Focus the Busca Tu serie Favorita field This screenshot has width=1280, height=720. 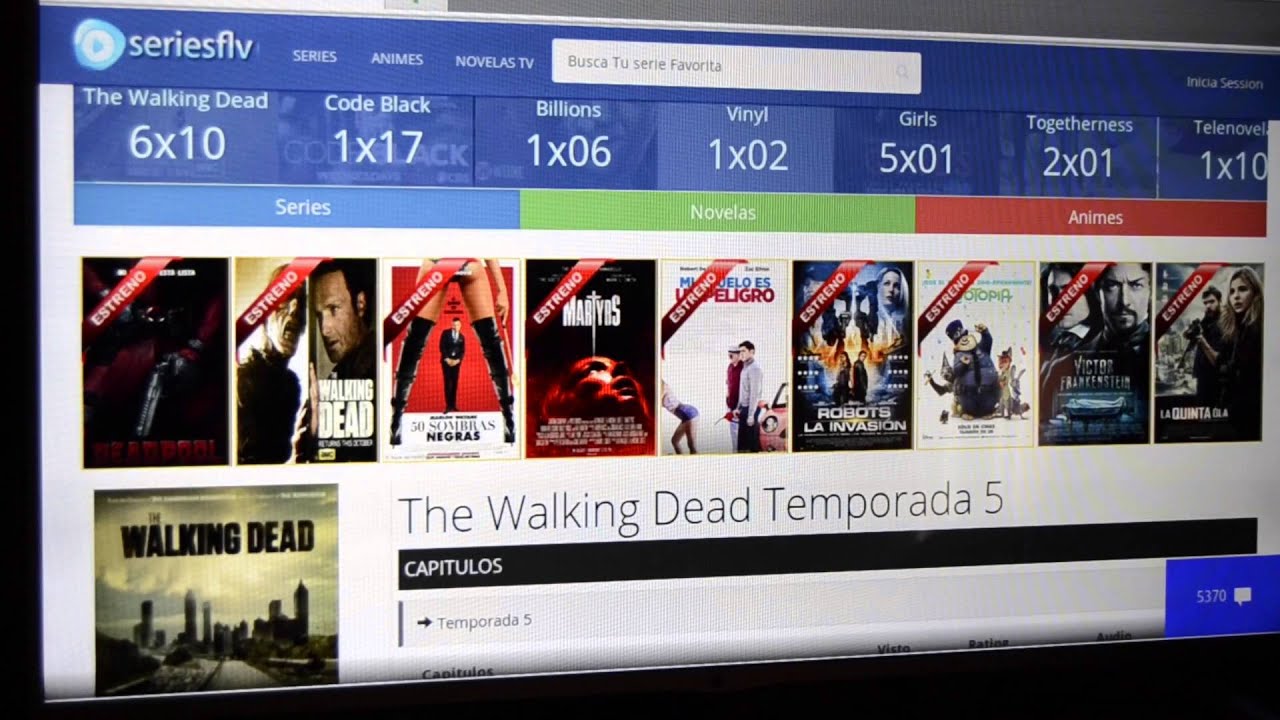[x=736, y=67]
